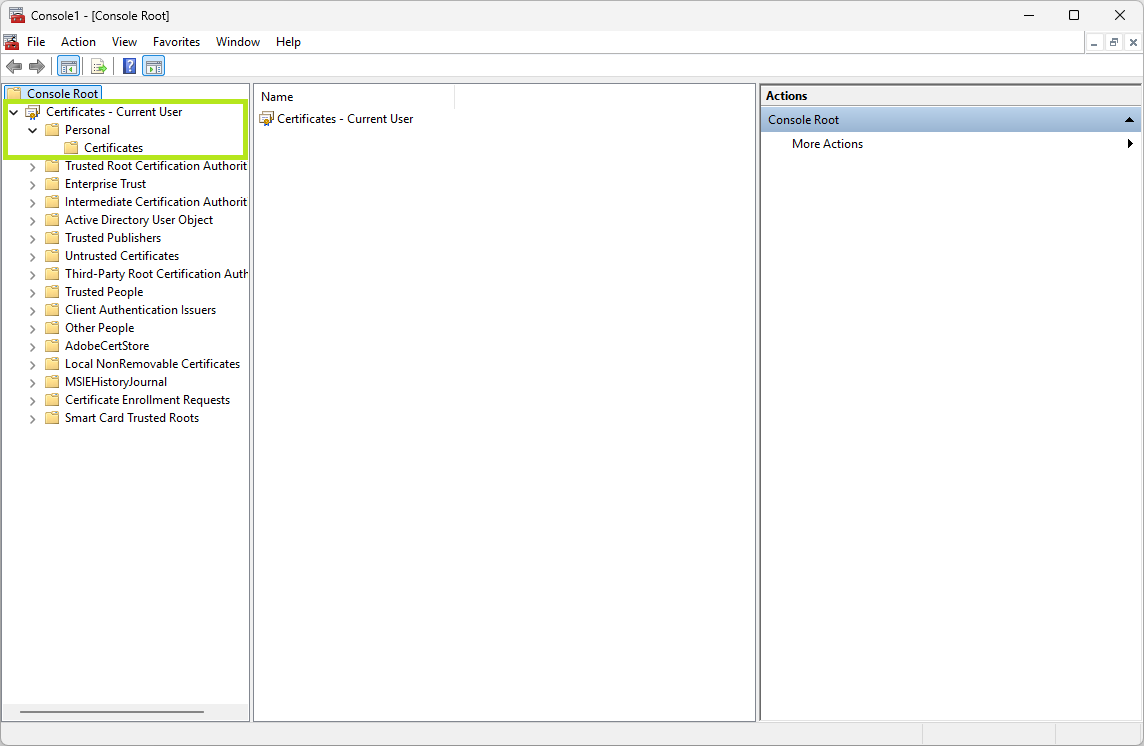Image resolution: width=1144 pixels, height=746 pixels.
Task: Click the Console Root folder icon
Action: (14, 93)
